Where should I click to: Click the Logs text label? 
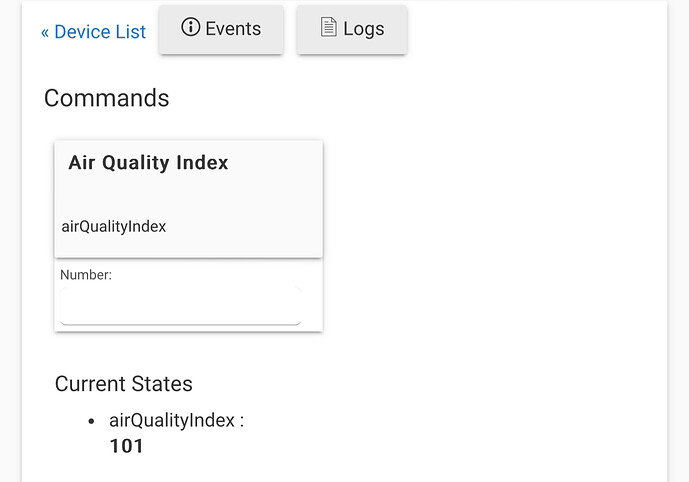coord(364,29)
